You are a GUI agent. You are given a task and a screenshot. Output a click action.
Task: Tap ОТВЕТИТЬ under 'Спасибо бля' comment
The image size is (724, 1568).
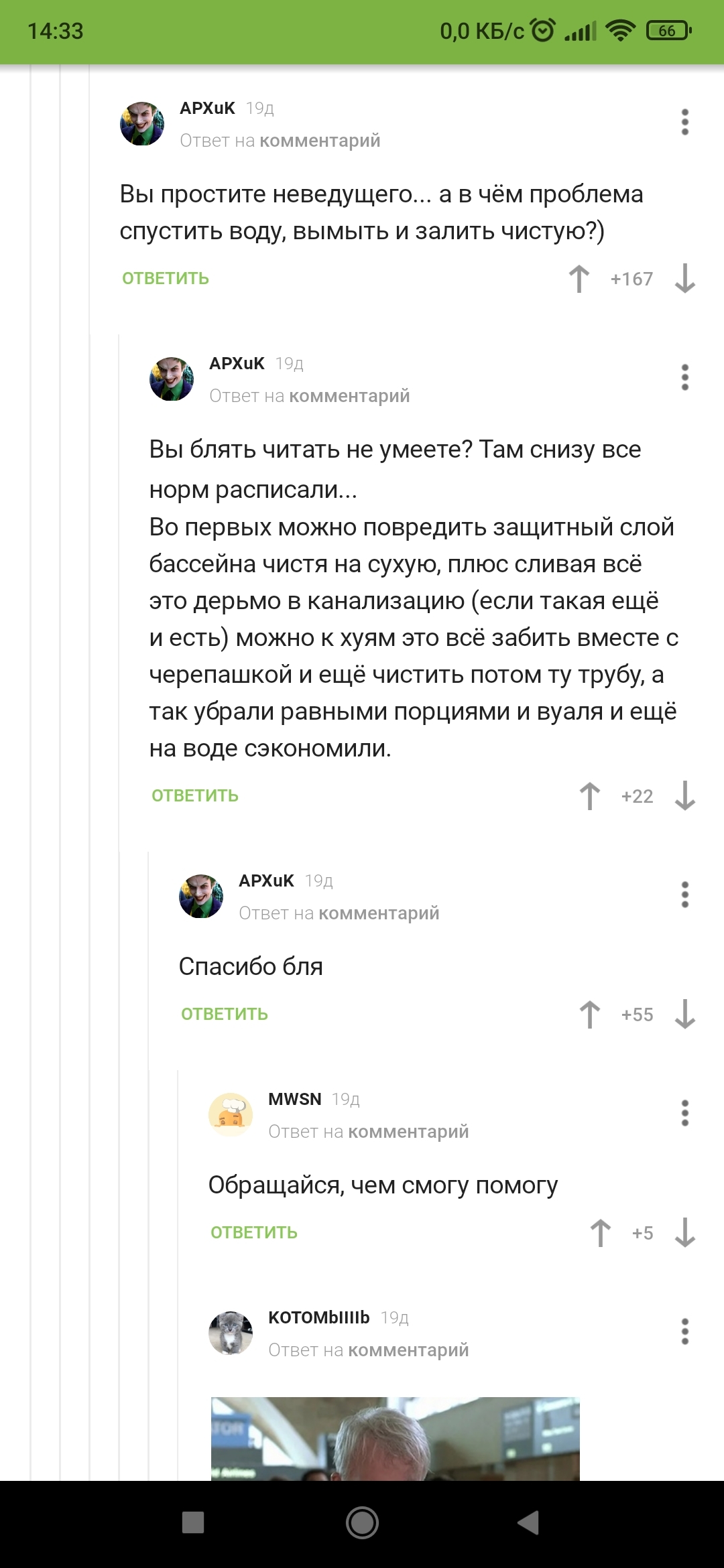click(225, 1015)
